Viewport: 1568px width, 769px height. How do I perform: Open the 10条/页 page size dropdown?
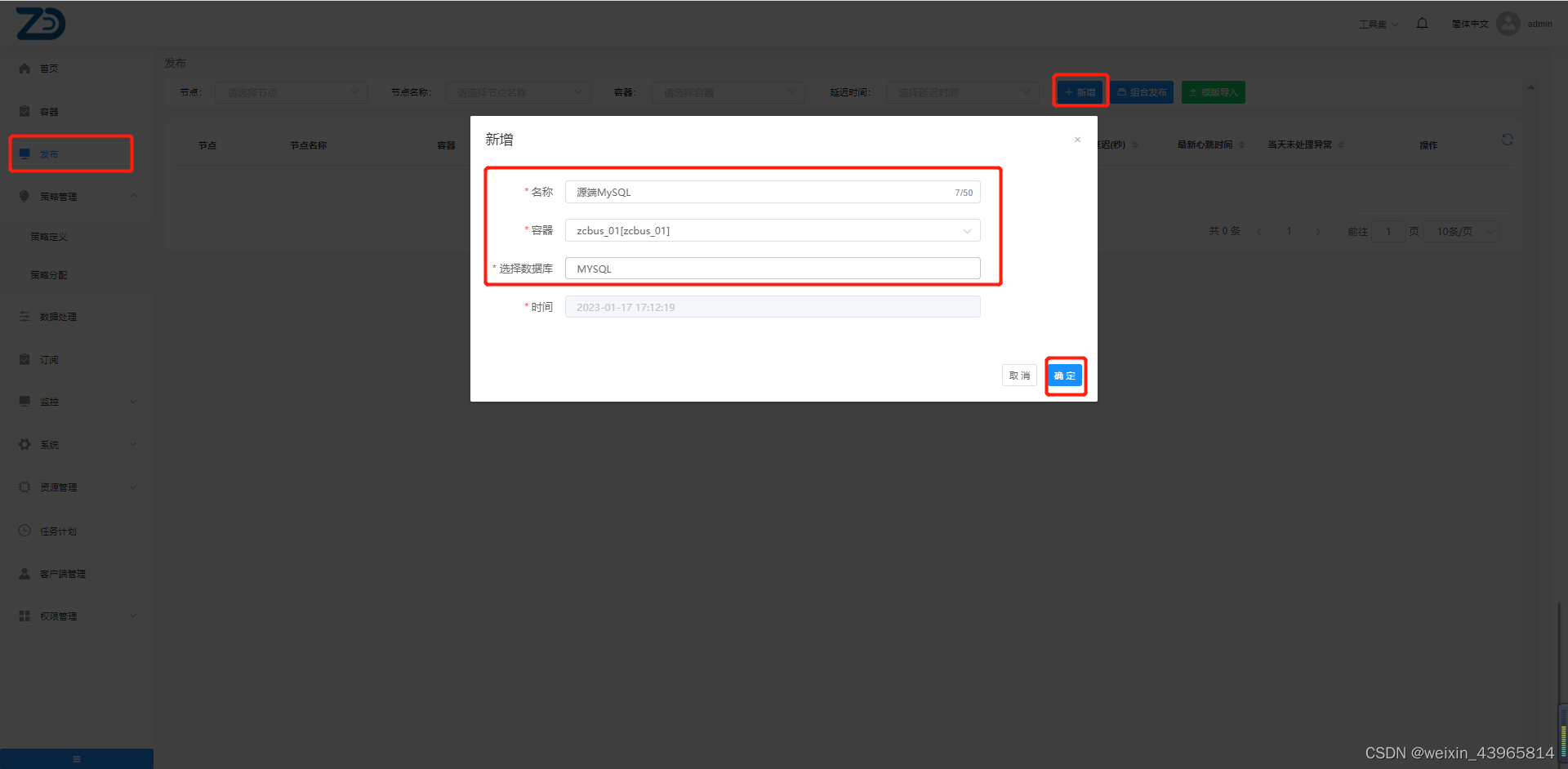tap(1462, 232)
